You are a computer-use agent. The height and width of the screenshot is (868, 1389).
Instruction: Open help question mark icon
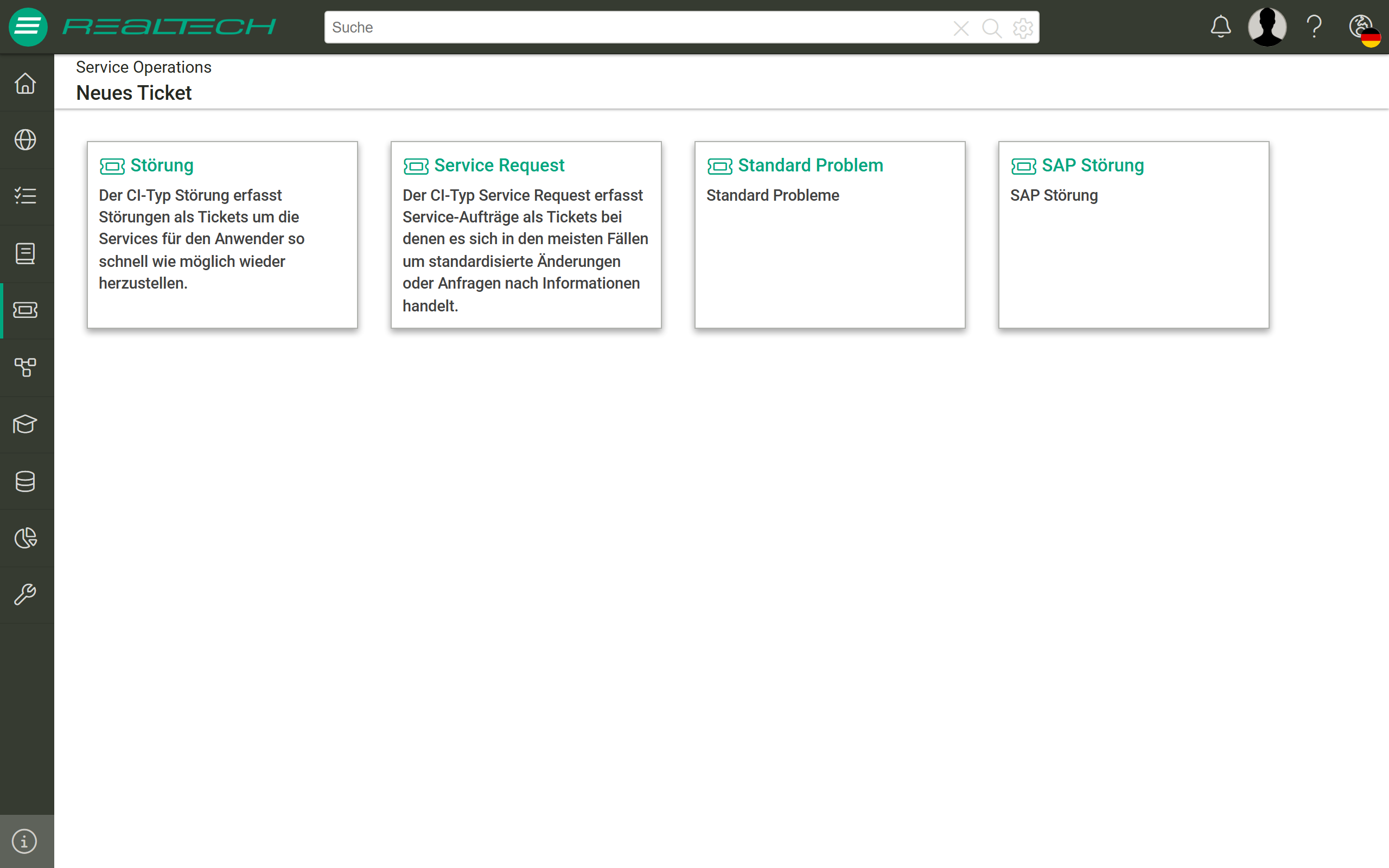click(1314, 27)
